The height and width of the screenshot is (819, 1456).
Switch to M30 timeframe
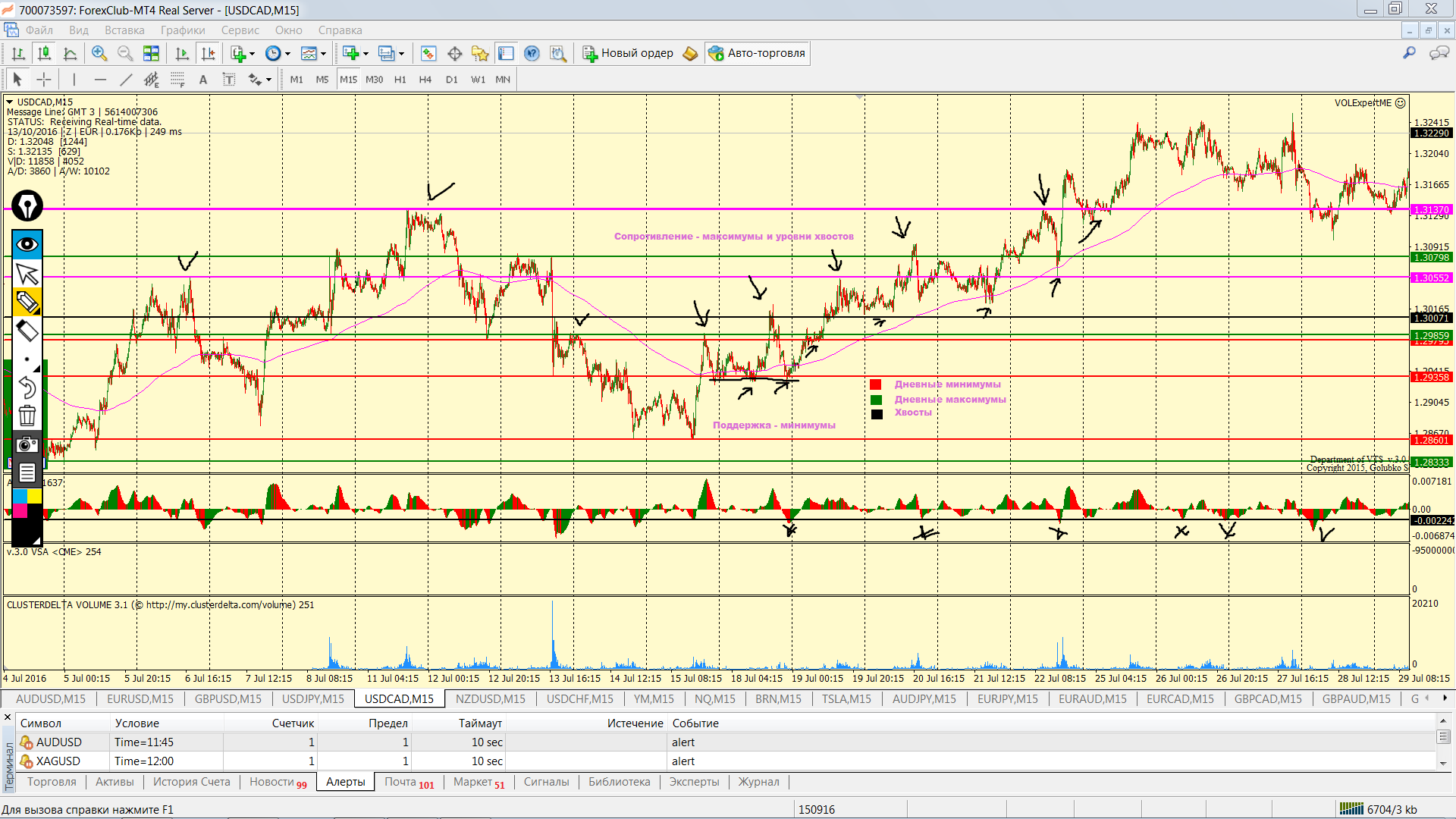pyautogui.click(x=375, y=79)
